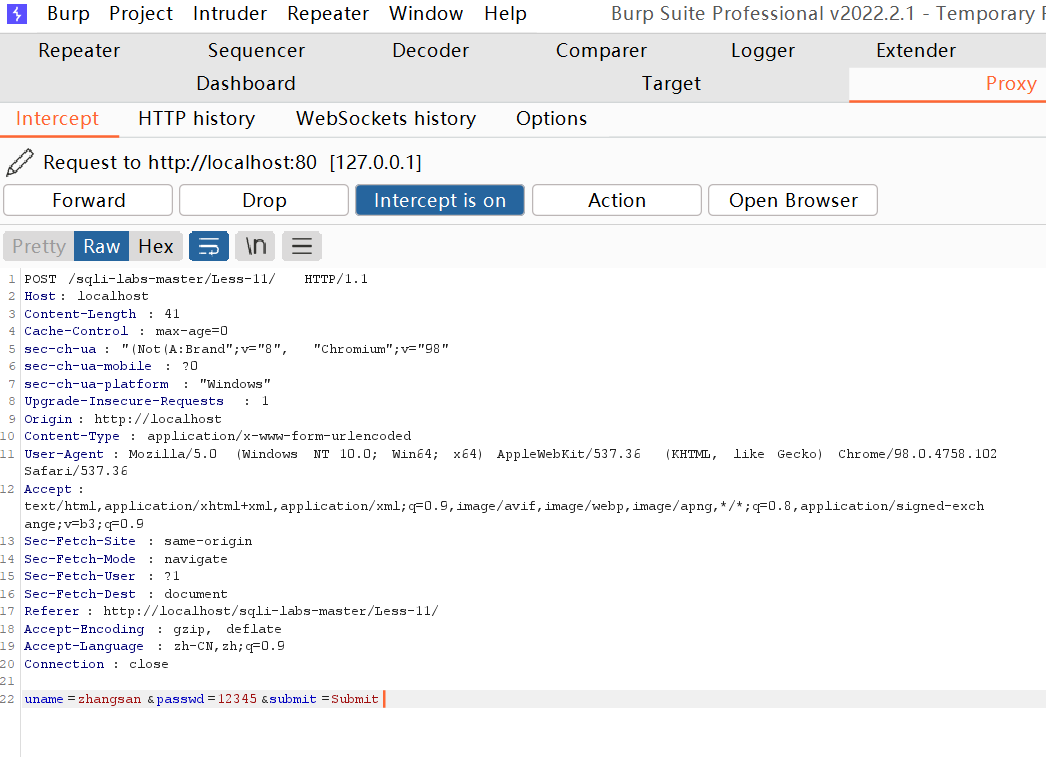Open the proxy Options sub-tab
The width and height of the screenshot is (1046, 757).
tap(551, 119)
